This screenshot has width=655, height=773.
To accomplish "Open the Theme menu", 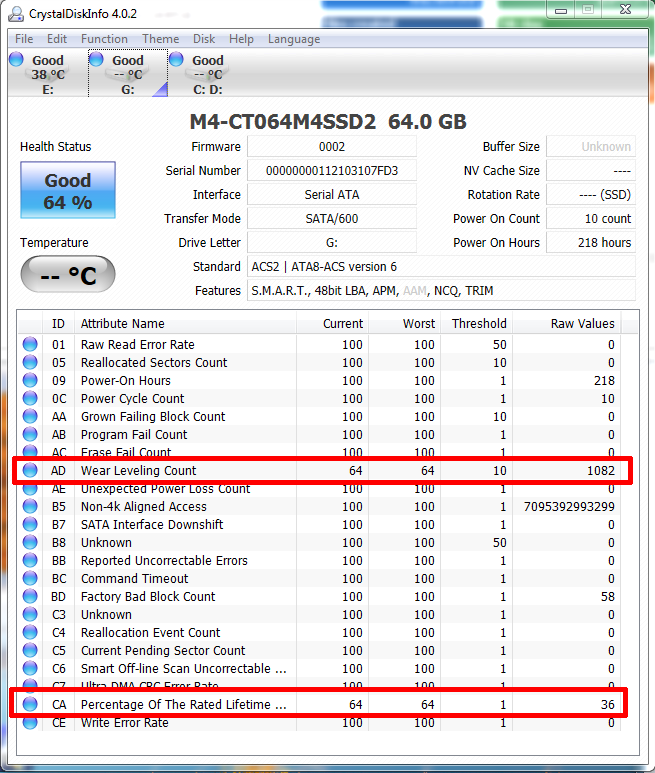I will (x=160, y=39).
